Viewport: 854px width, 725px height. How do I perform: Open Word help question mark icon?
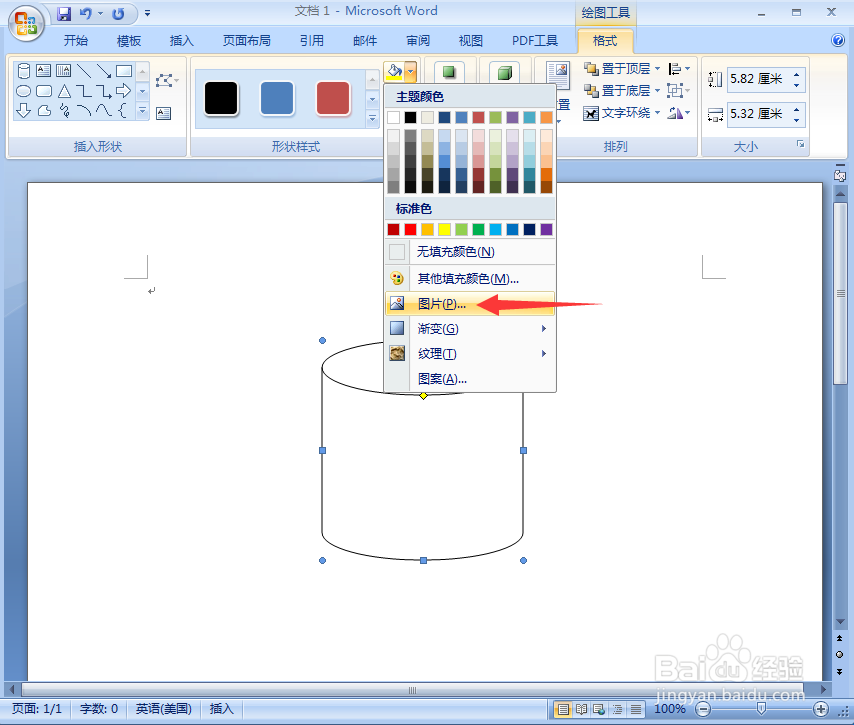838,40
